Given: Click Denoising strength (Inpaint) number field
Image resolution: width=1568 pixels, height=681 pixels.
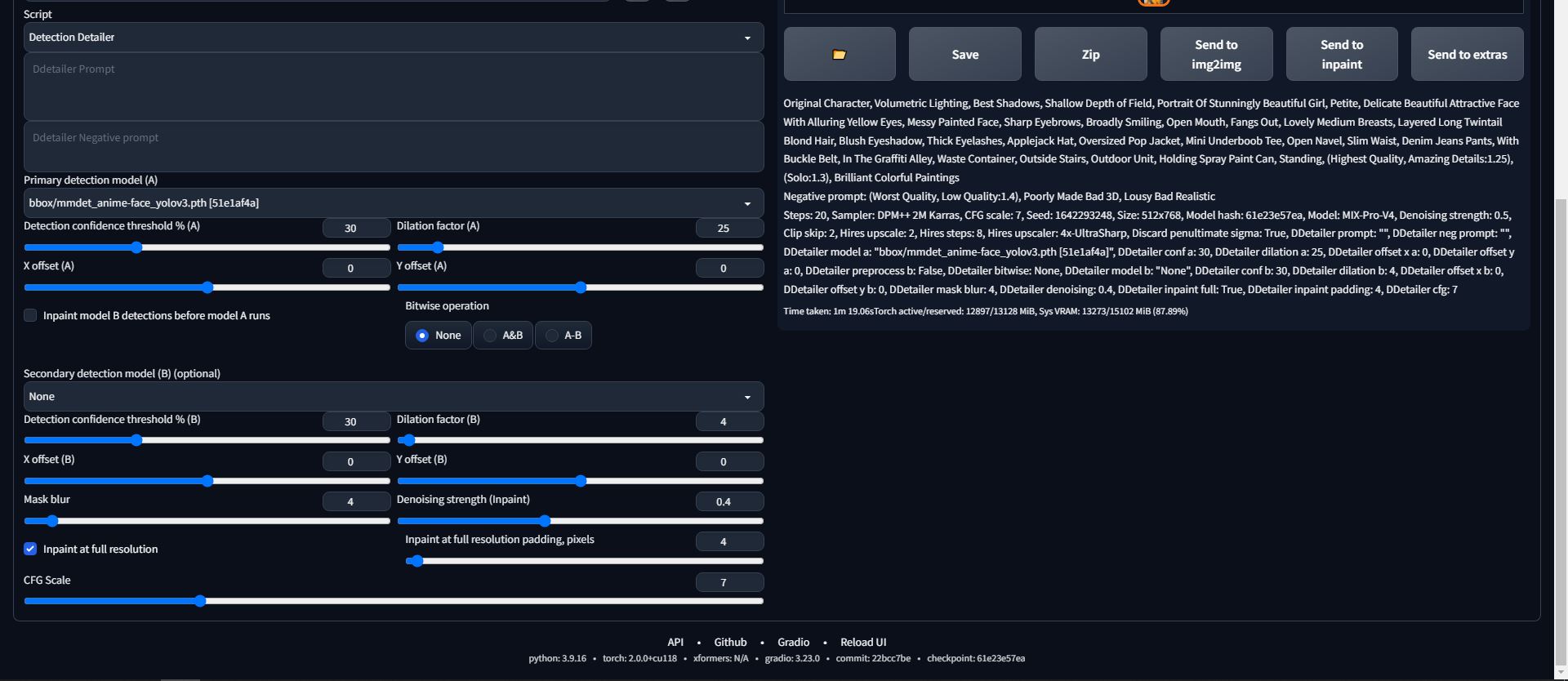Looking at the screenshot, I should [x=729, y=501].
